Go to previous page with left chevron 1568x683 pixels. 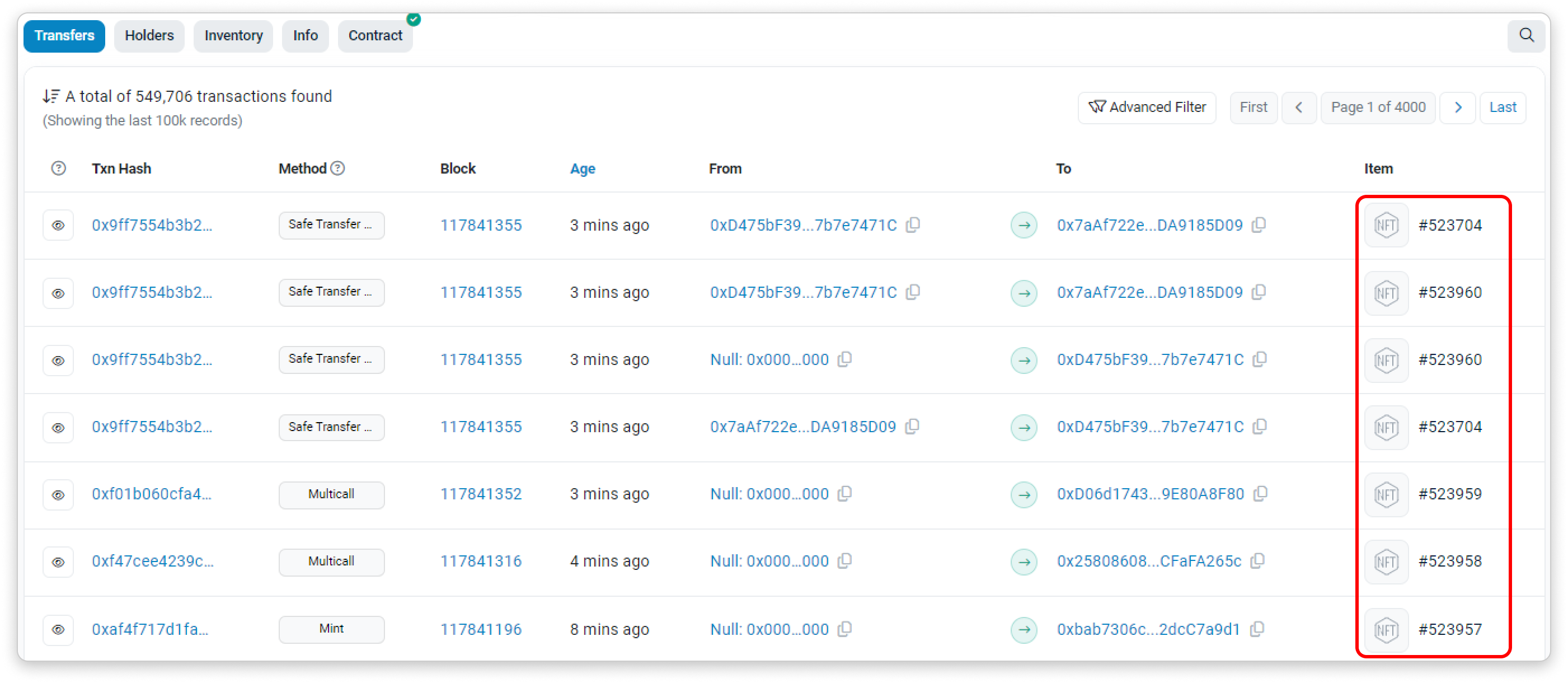coord(1299,107)
